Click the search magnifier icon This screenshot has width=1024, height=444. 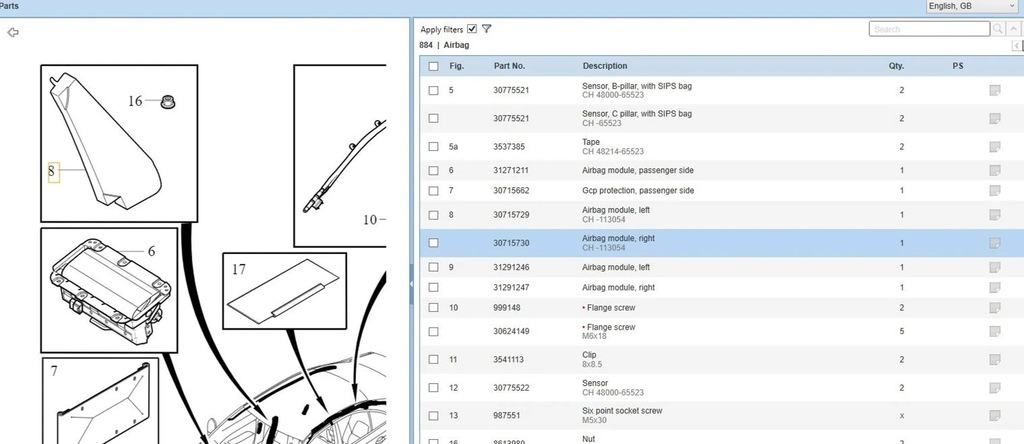coord(998,29)
